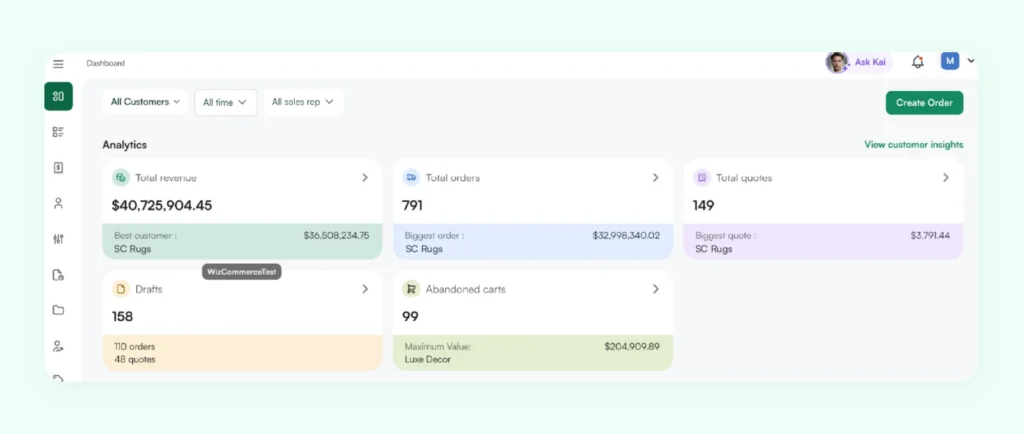The width and height of the screenshot is (1024, 434).
Task: Open the All sales rep dropdown
Action: pos(303,102)
